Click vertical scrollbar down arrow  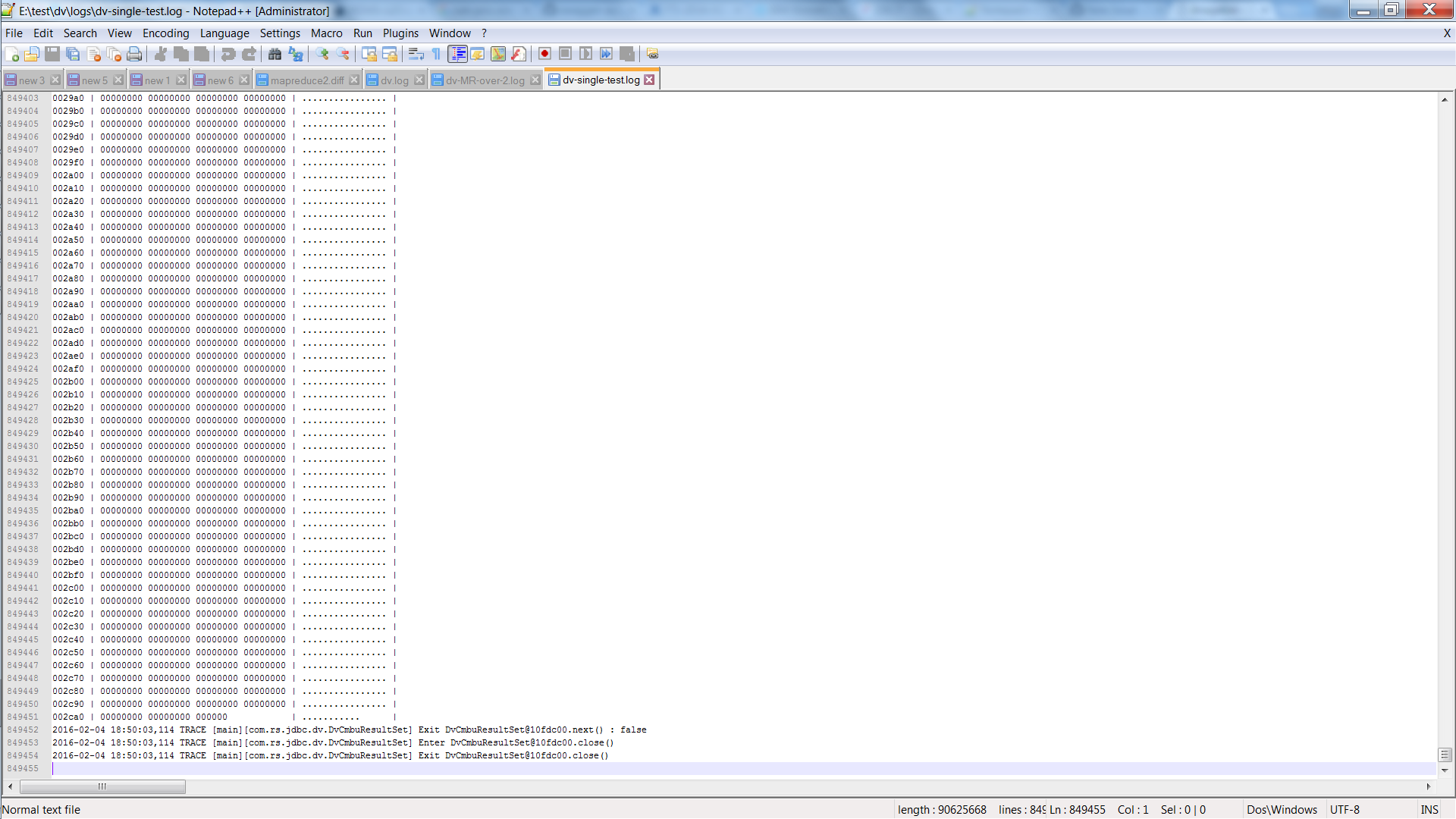[x=1445, y=770]
